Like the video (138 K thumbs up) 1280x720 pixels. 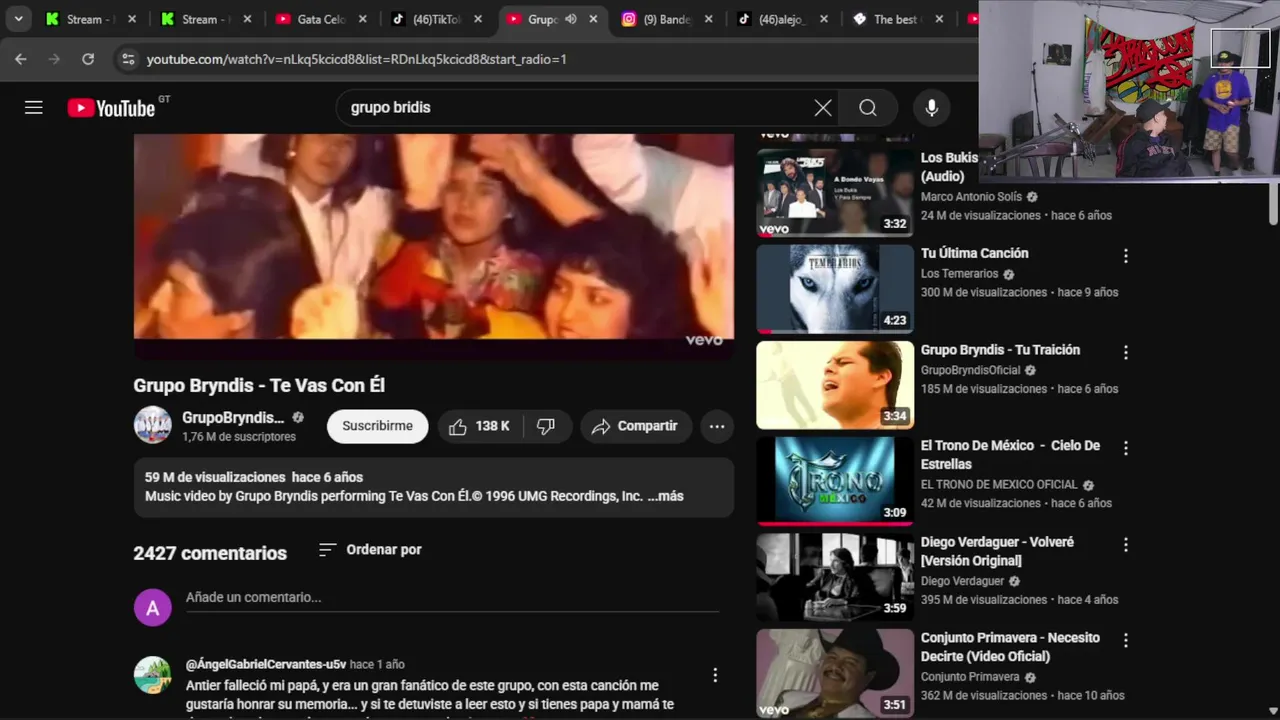click(480, 426)
